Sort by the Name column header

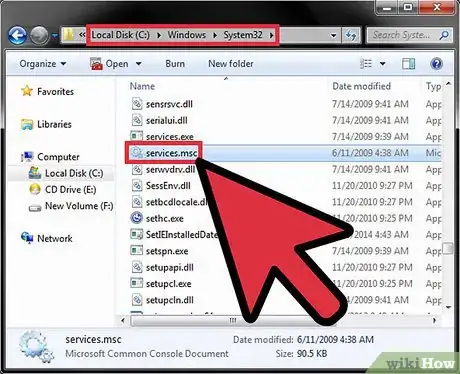click(x=142, y=86)
